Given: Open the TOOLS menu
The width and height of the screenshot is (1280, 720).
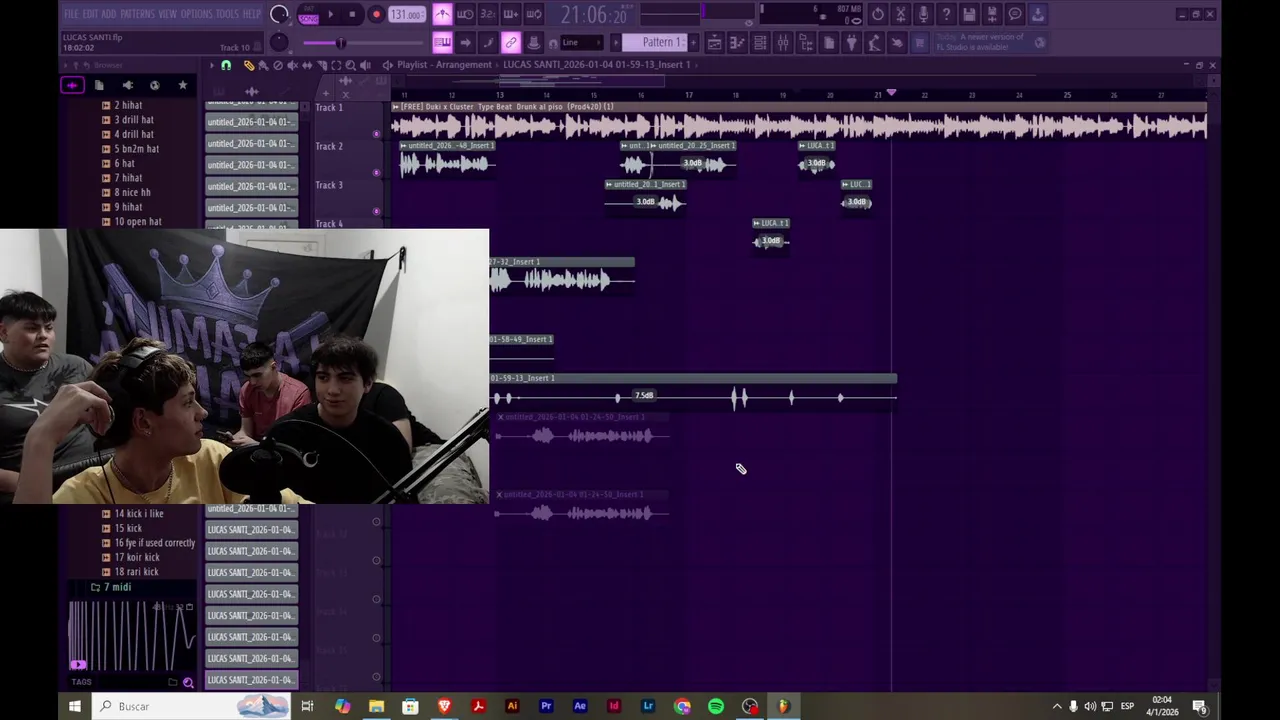Looking at the screenshot, I should tap(228, 14).
